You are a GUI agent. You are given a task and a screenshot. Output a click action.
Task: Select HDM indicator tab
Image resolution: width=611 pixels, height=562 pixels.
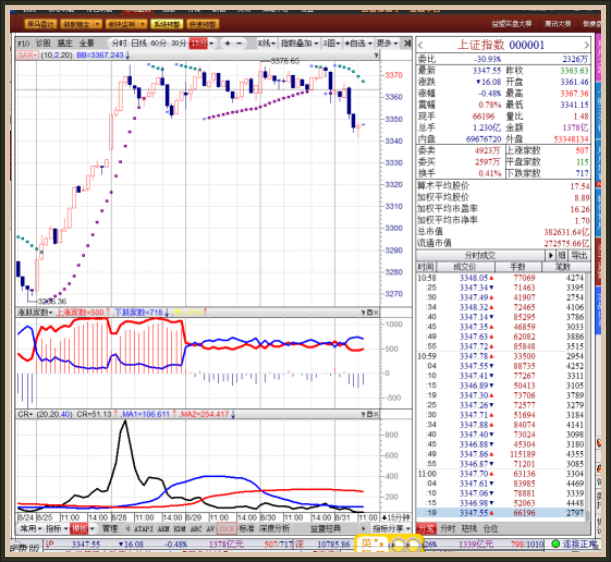180,529
